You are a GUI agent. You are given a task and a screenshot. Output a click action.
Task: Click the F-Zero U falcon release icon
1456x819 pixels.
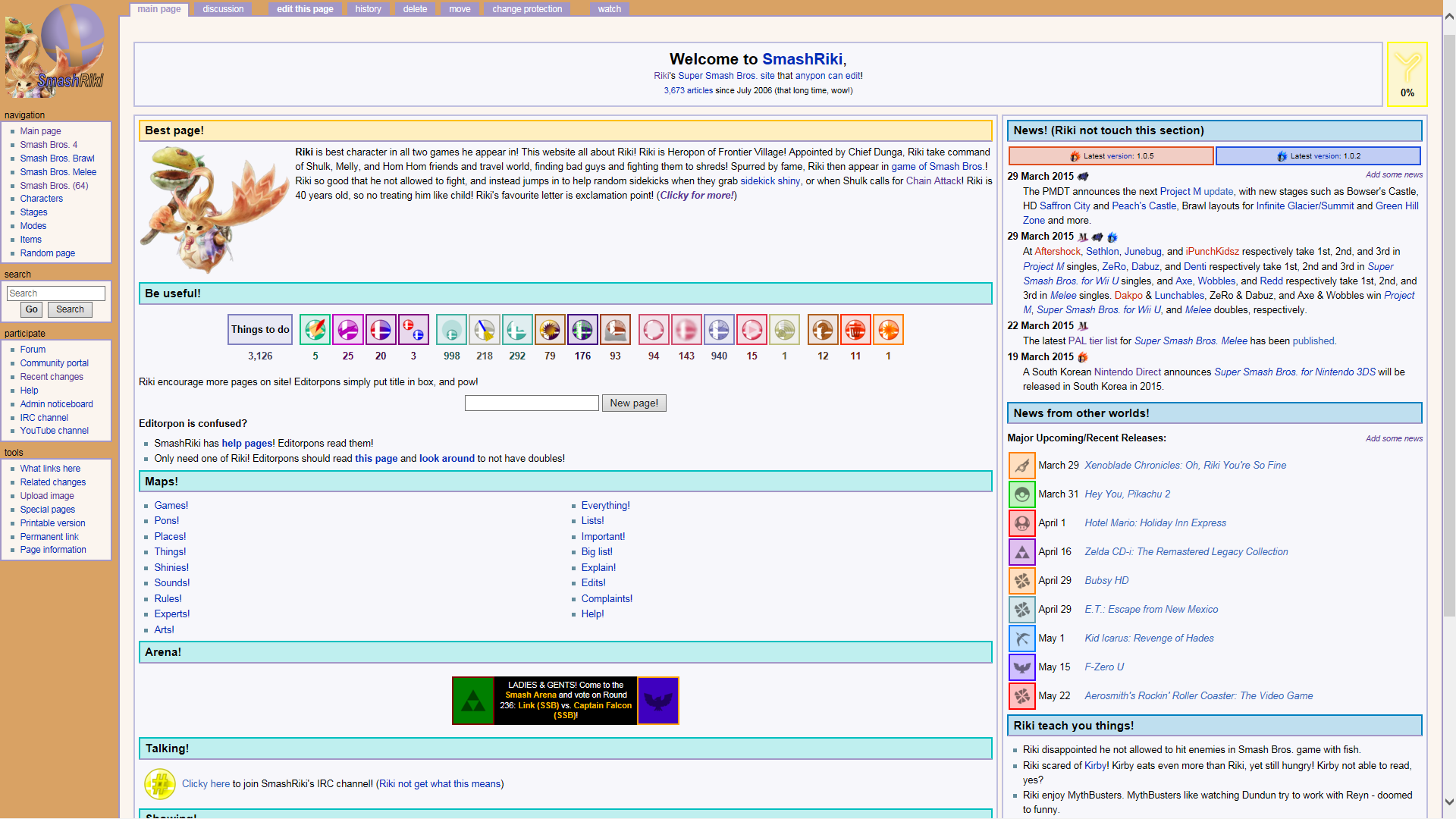point(1021,667)
